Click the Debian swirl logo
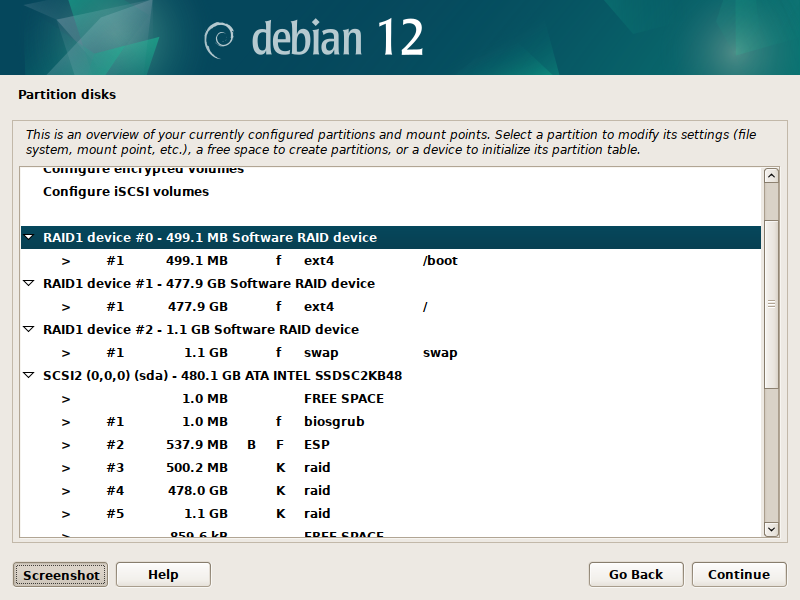Screen dimensions: 800x600 tap(219, 39)
